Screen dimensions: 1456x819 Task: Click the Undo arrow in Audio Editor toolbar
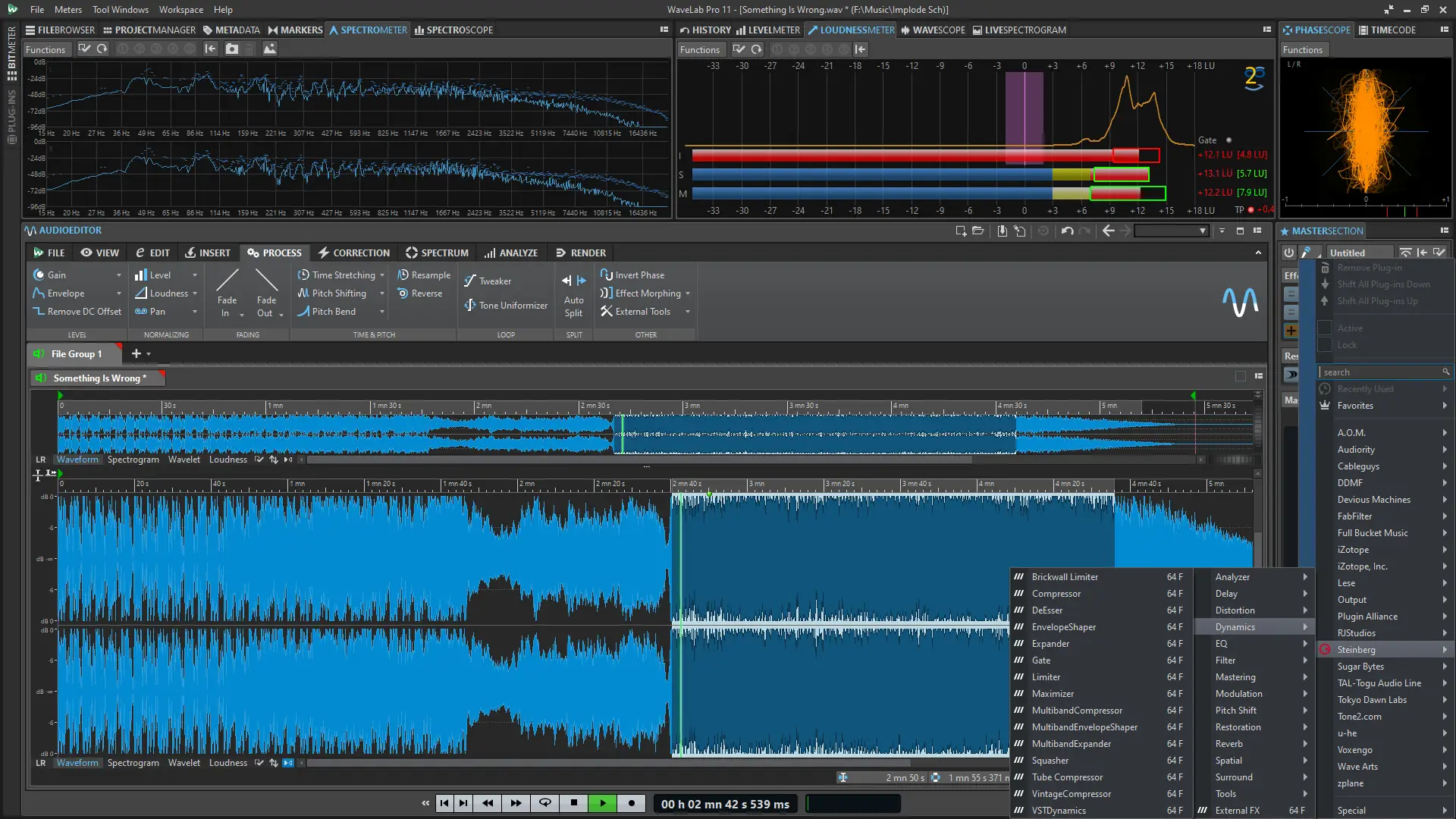coord(1067,231)
